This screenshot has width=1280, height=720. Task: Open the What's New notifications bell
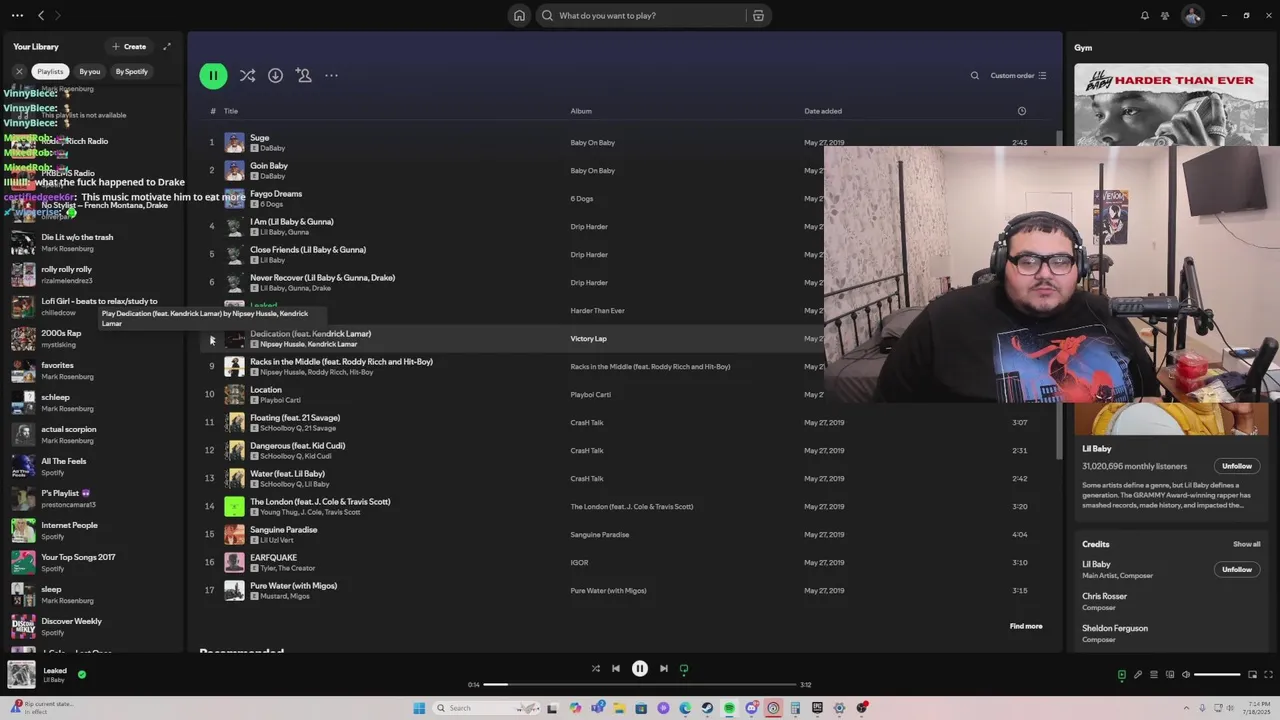tap(1145, 15)
